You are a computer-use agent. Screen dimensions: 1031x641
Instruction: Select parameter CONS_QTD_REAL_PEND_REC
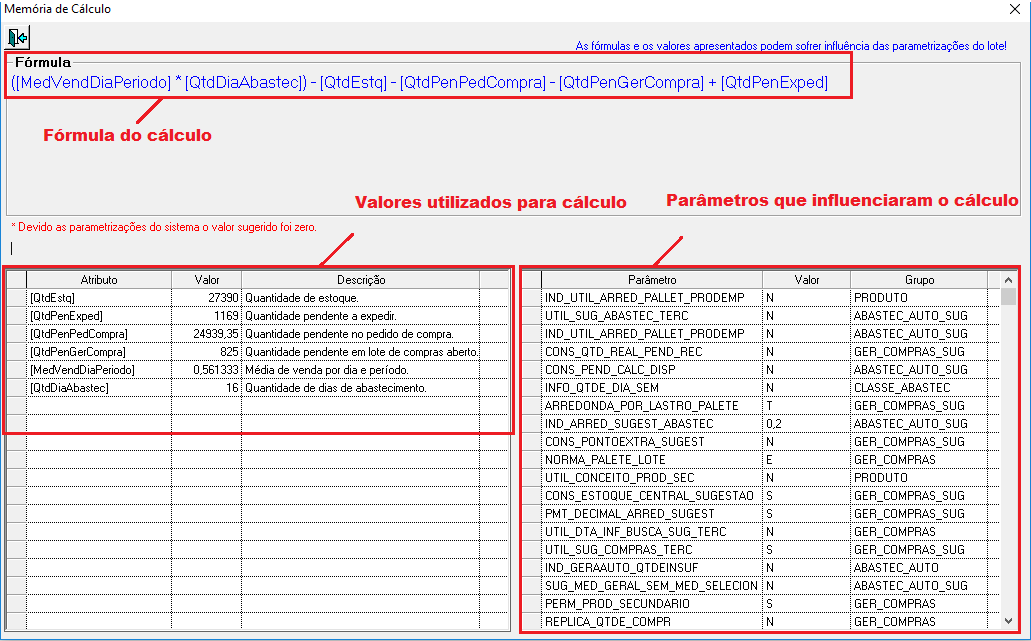pyautogui.click(x=652, y=352)
